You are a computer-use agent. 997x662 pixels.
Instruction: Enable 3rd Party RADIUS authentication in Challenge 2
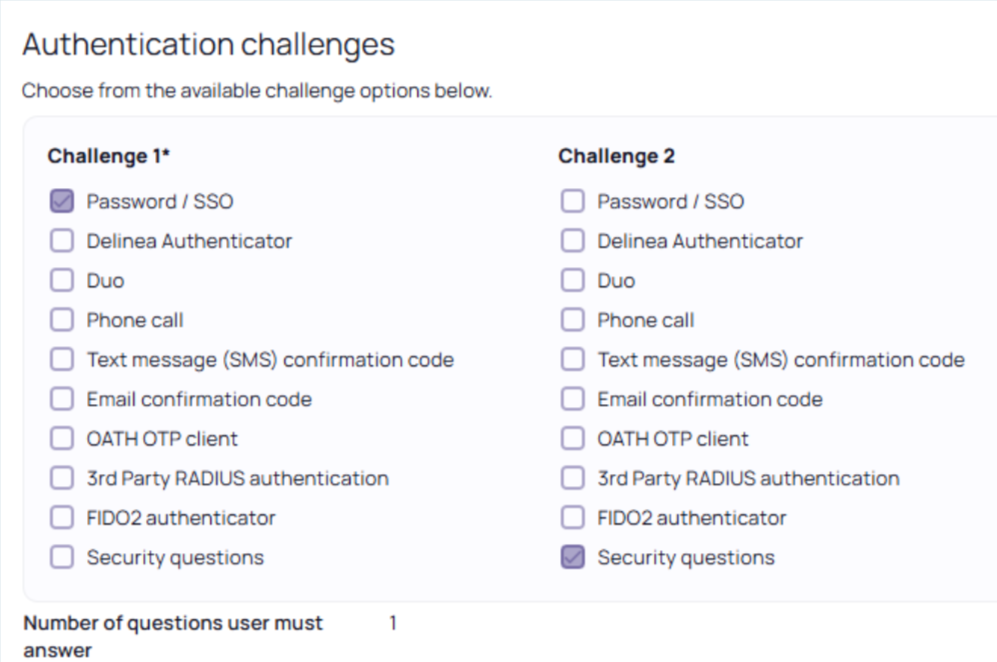coord(572,478)
